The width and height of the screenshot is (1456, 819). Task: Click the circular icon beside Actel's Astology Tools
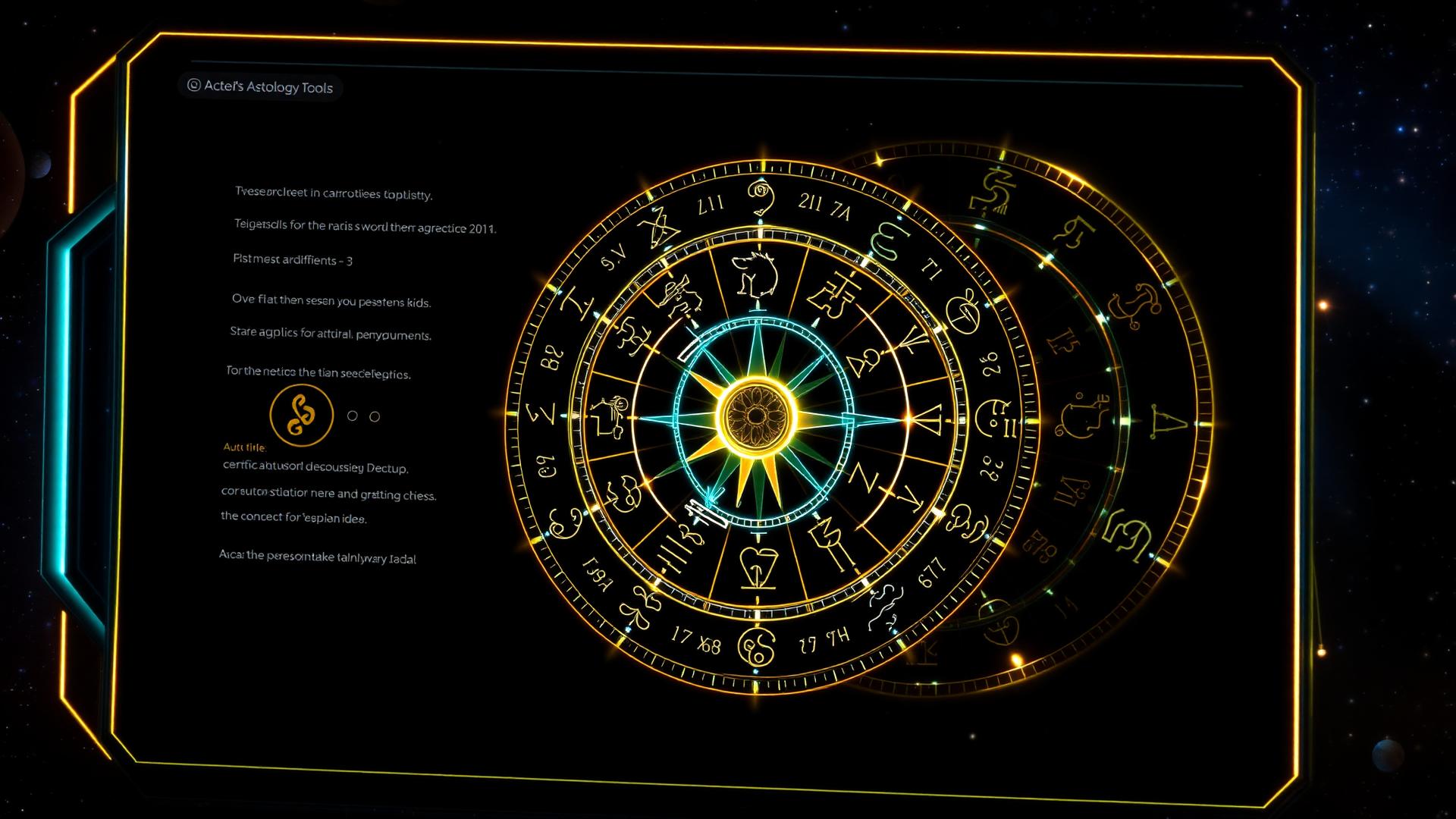tap(193, 86)
